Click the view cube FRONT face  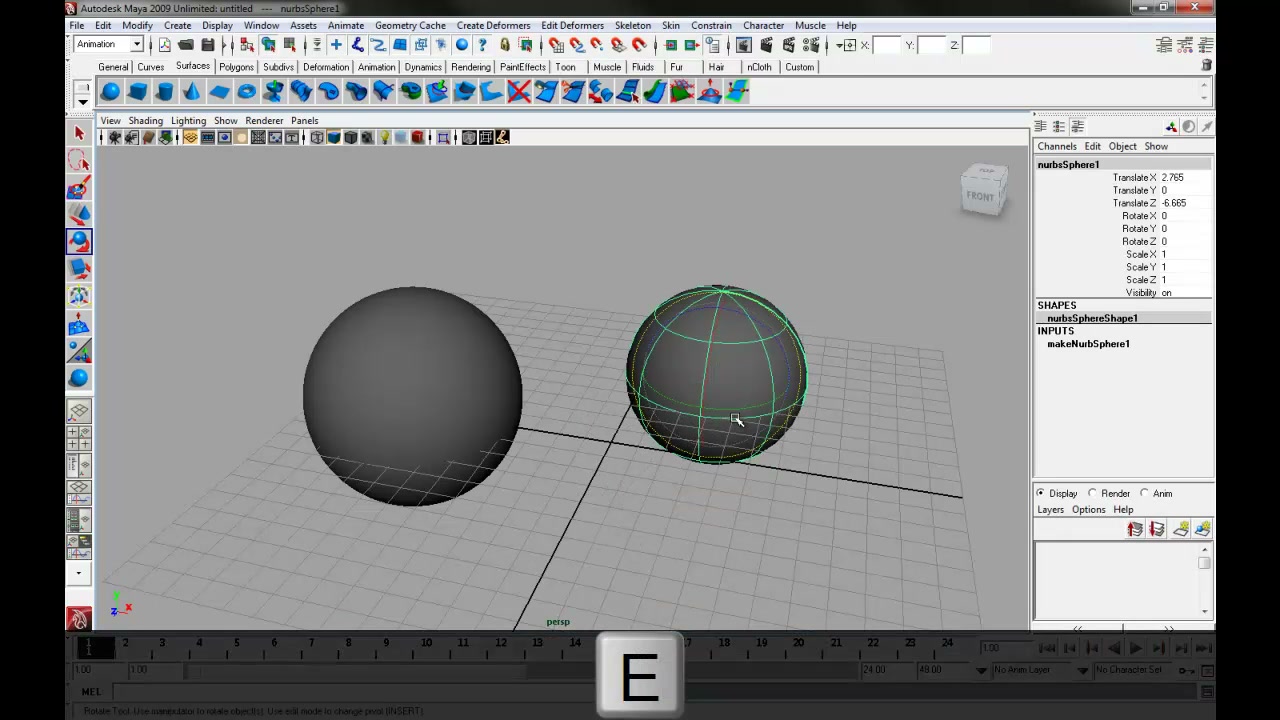(x=980, y=196)
